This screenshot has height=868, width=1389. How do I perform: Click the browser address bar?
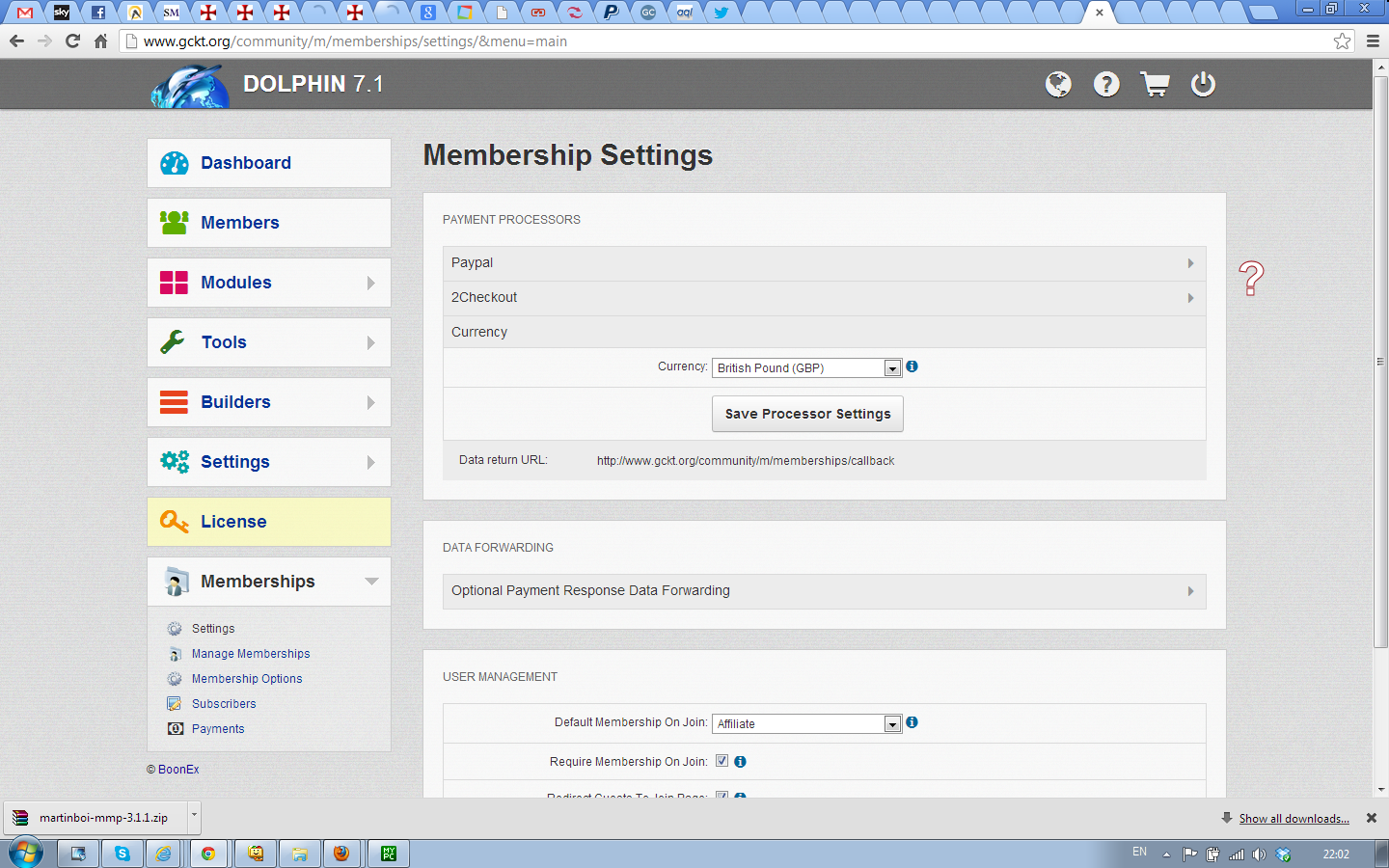coord(723,41)
